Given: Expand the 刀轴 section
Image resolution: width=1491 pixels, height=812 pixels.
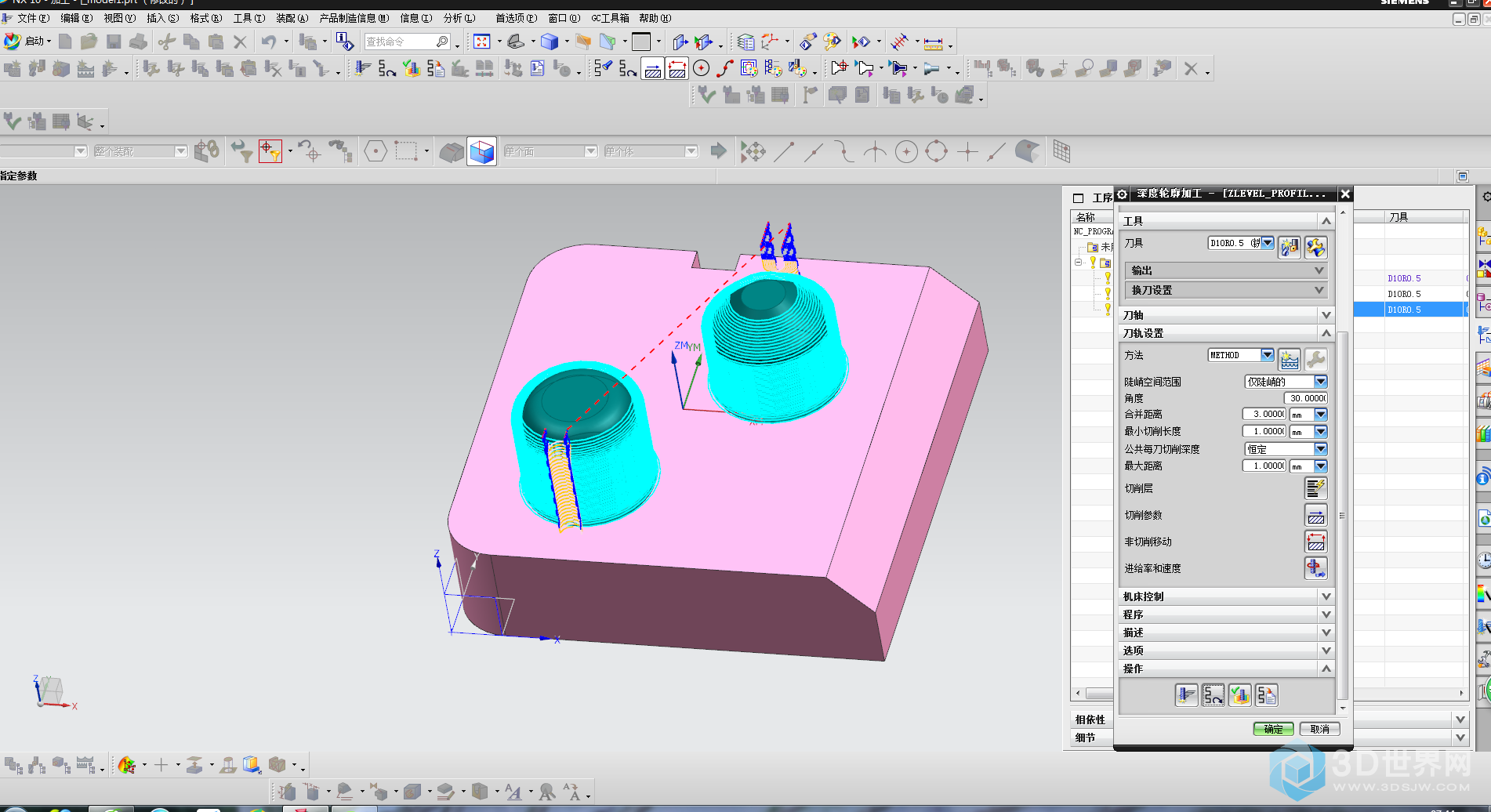Looking at the screenshot, I should point(1226,315).
